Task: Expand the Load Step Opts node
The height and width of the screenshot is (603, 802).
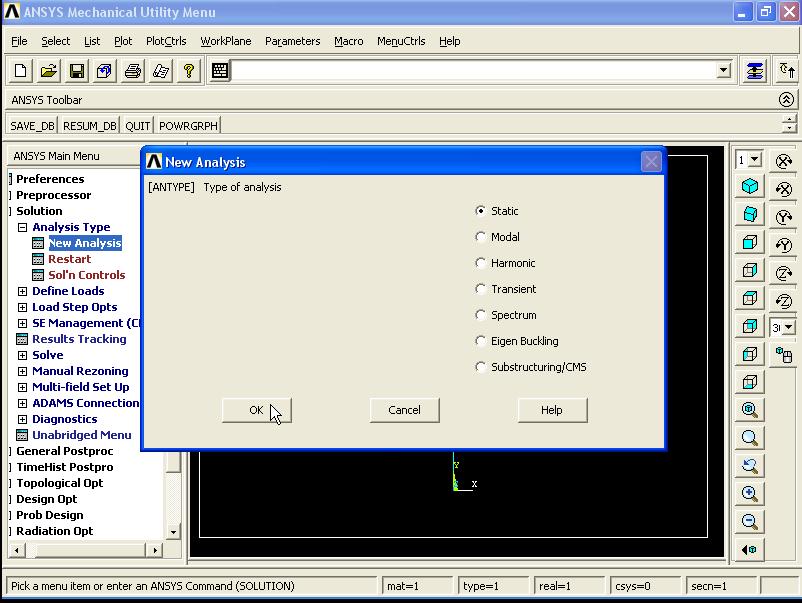Action: pos(23,307)
